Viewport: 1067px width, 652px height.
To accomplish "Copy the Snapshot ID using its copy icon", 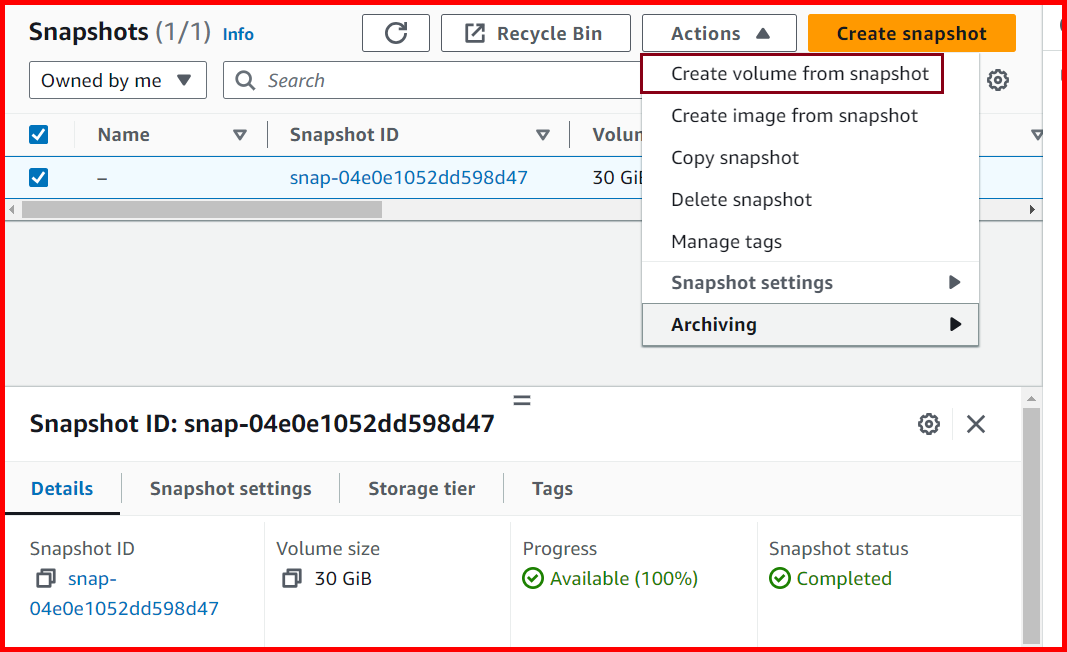I will click(37, 578).
